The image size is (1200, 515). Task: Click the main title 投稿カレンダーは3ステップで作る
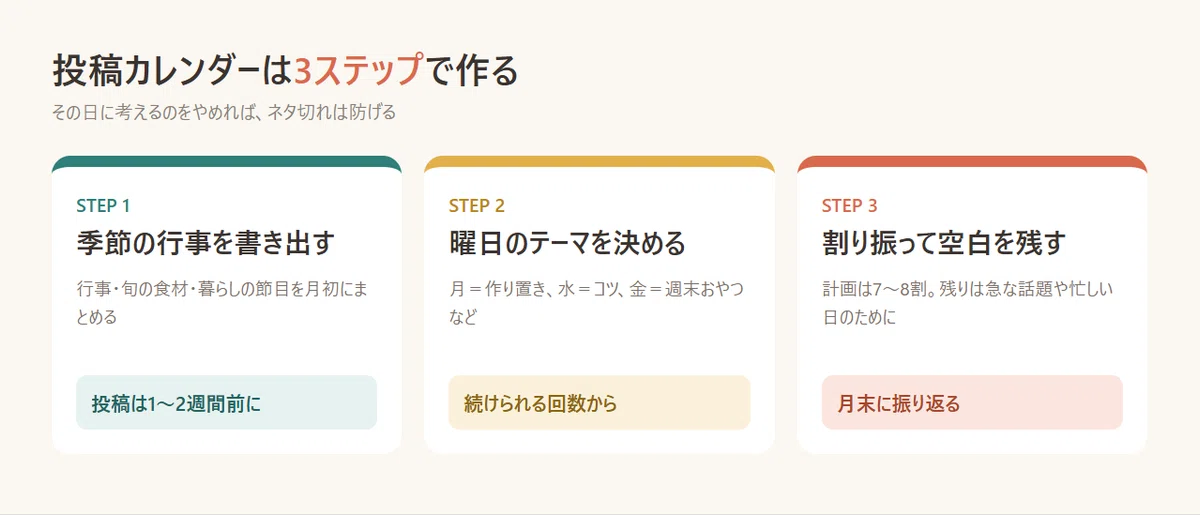[285, 71]
